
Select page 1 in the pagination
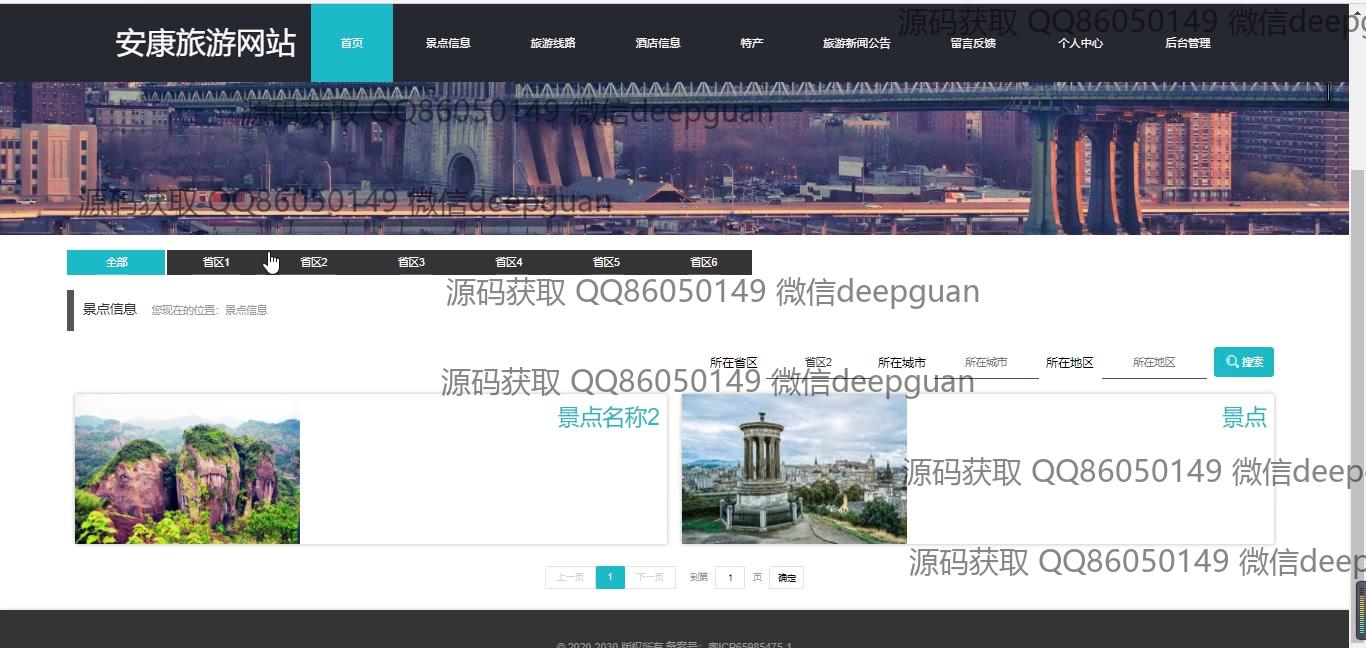tap(610, 577)
